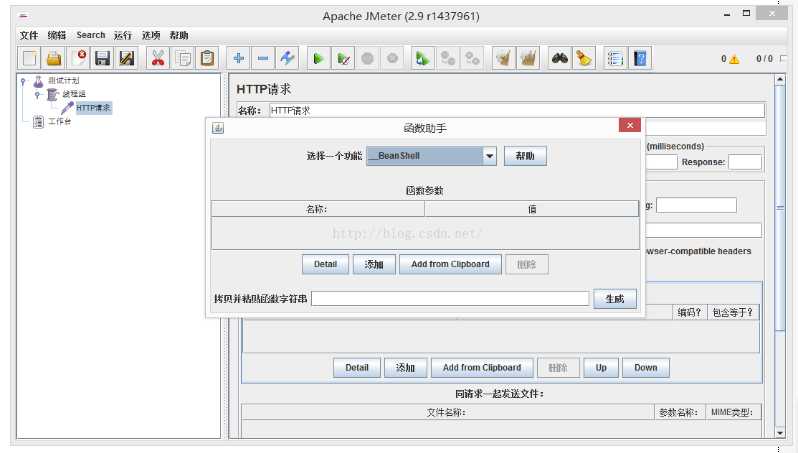The width and height of the screenshot is (798, 453).
Task: Open a test plan with the folder icon
Action: pos(54,59)
